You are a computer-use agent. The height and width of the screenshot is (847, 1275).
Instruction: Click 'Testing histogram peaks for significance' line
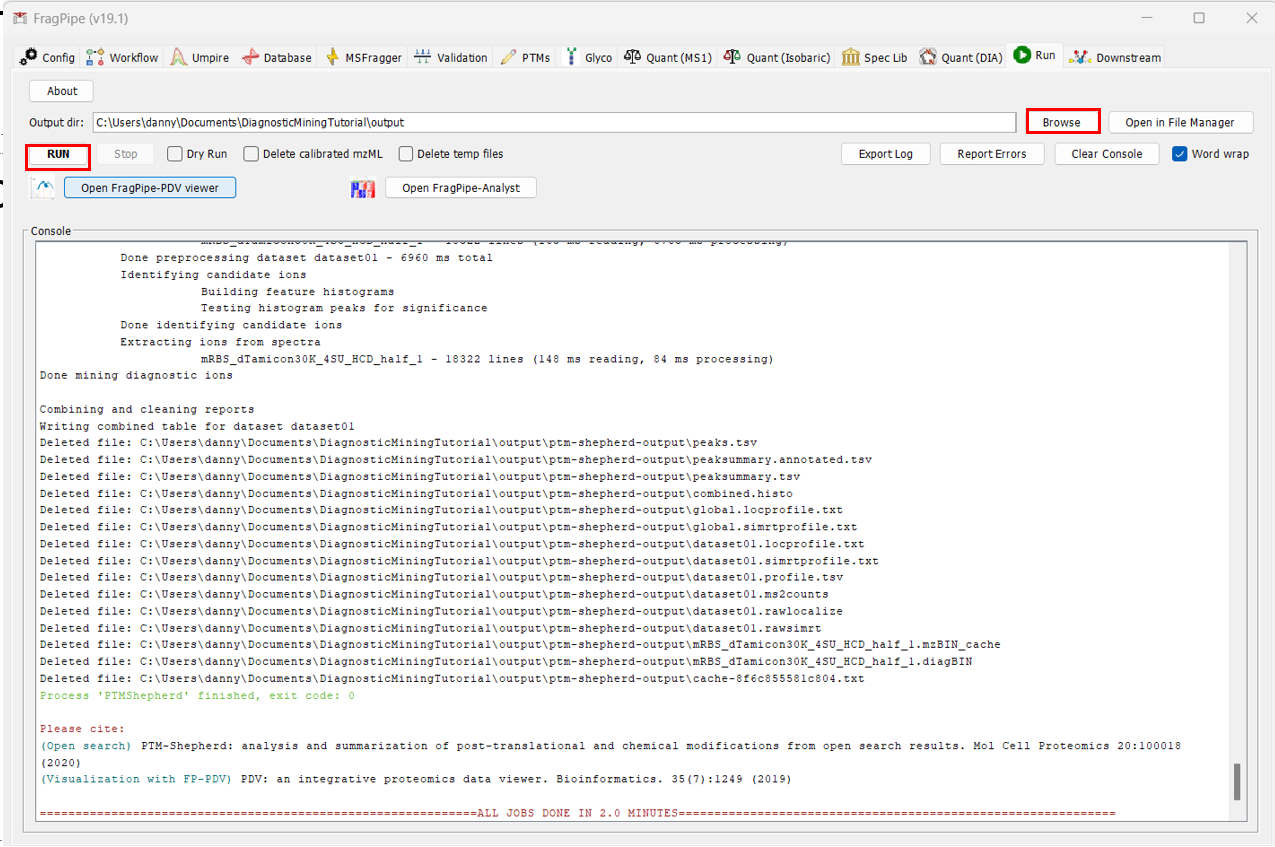(x=344, y=308)
